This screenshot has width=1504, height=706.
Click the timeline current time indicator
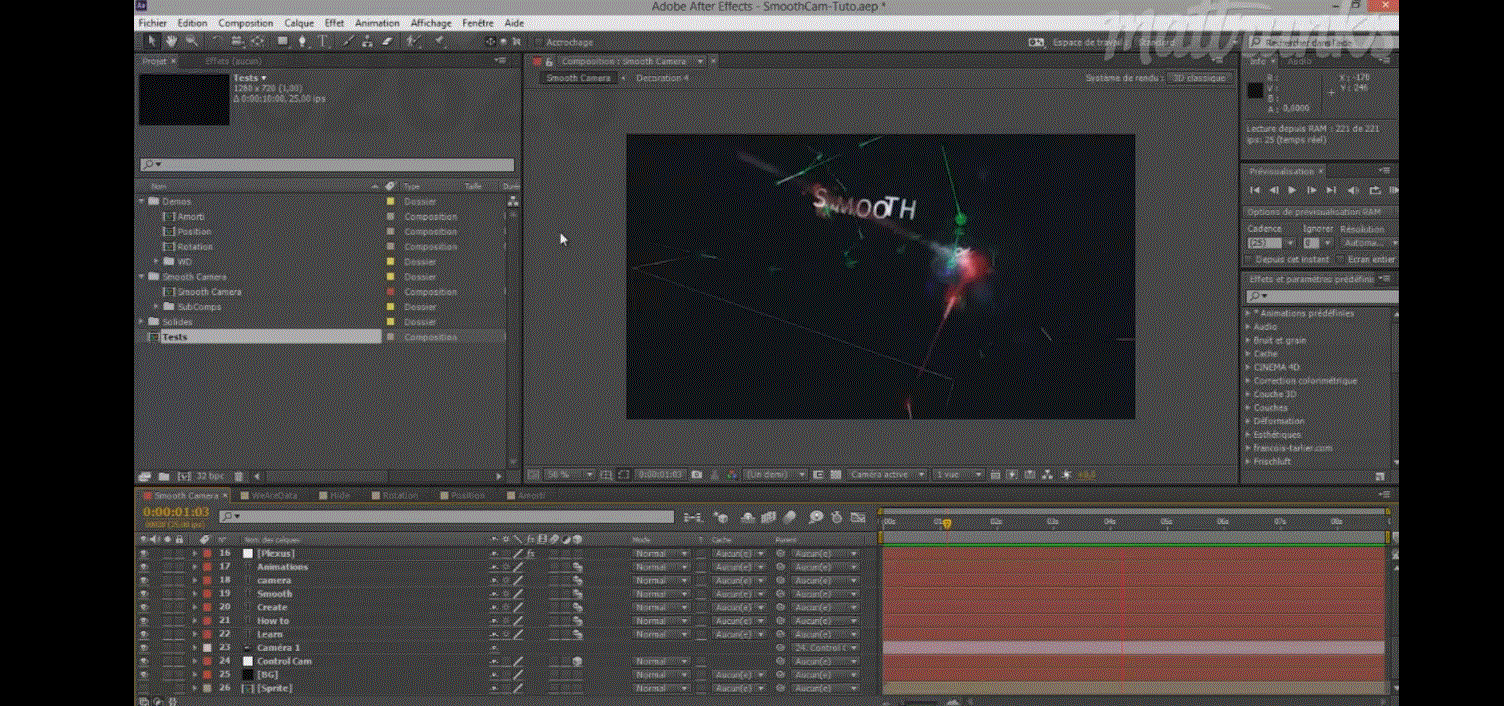coord(946,523)
